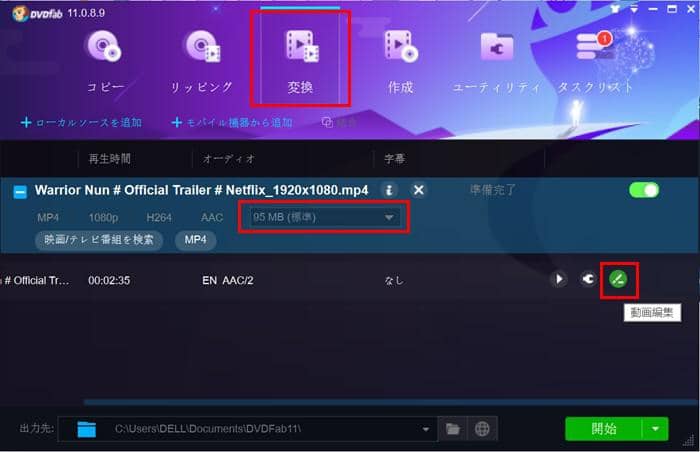700x452 pixels.
Task: Switch to the リッピング (Ripper) module
Action: pyautogui.click(x=202, y=62)
